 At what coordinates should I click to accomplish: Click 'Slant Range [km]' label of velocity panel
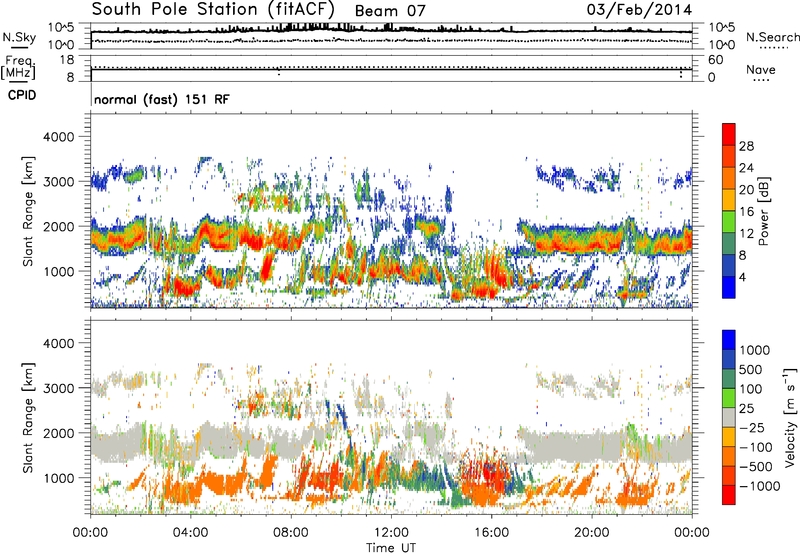pyautogui.click(x=28, y=418)
